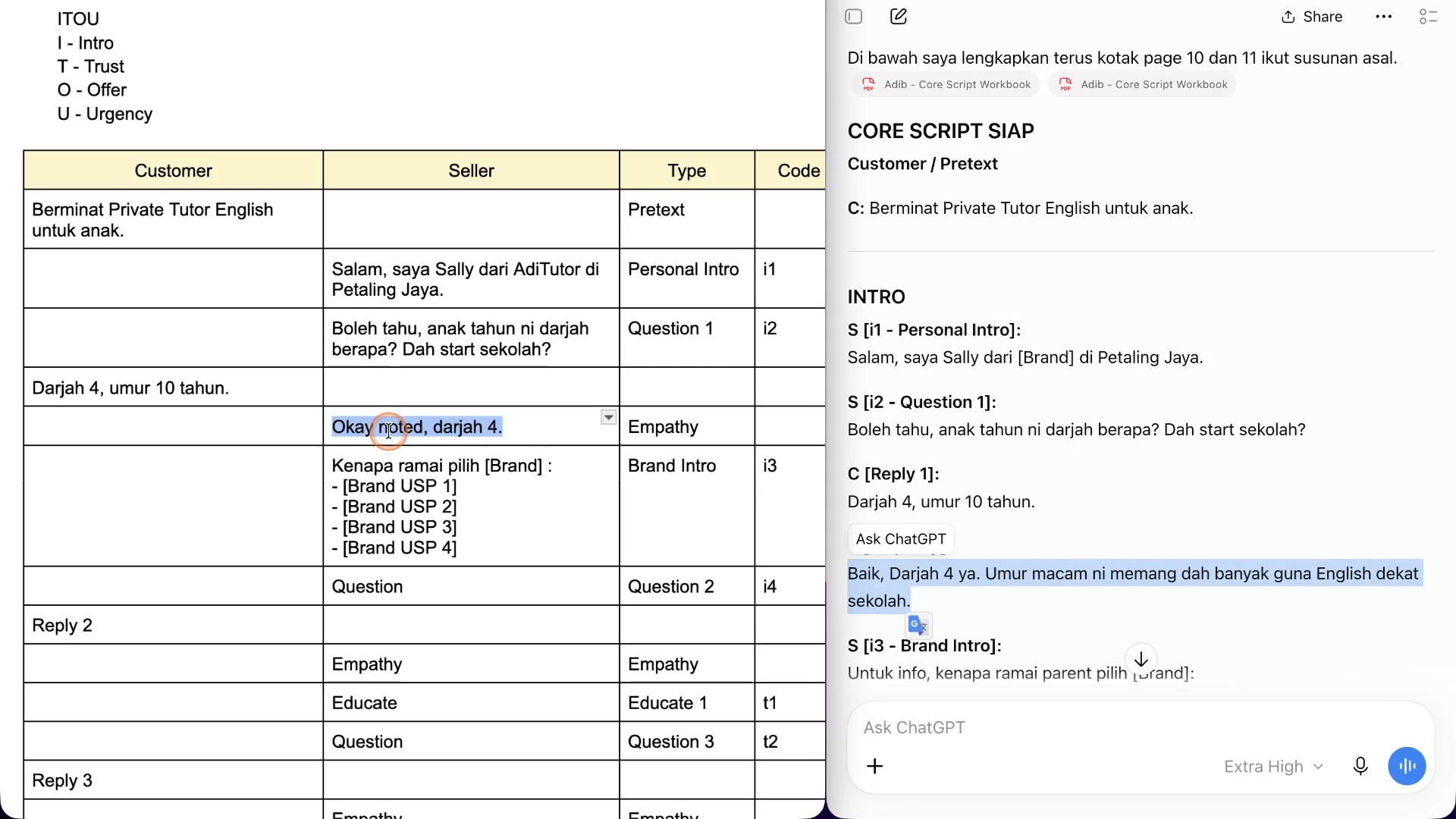
Task: Open second Adib - Core Script Workbook PDF attachment
Action: [x=1142, y=84]
